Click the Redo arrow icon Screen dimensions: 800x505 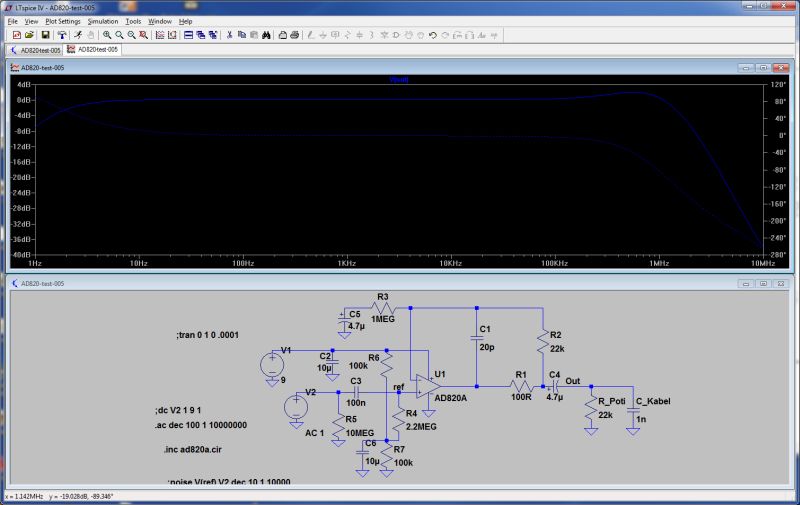tap(445, 35)
